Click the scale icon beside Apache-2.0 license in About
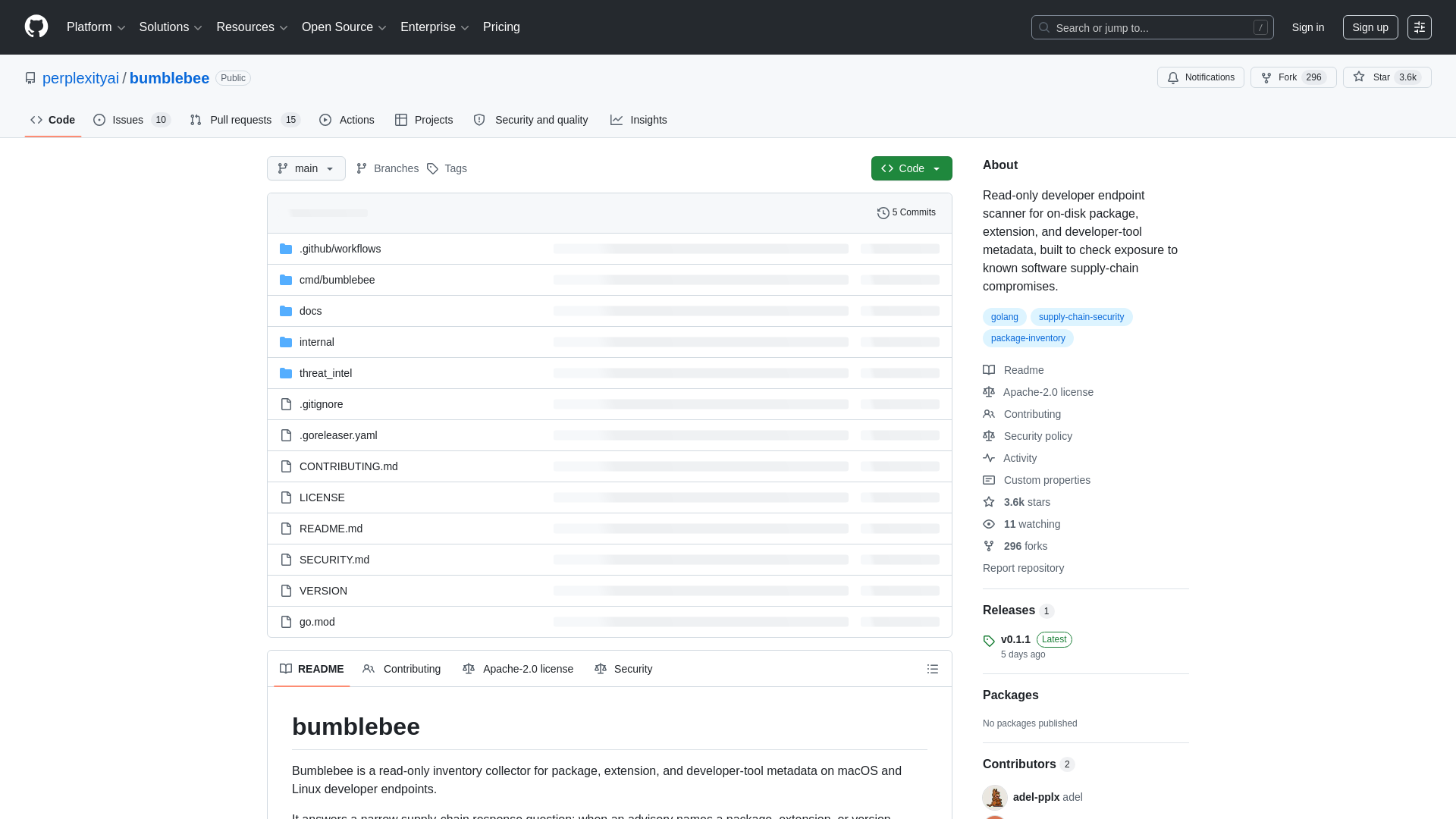This screenshot has width=1456, height=819. (989, 392)
